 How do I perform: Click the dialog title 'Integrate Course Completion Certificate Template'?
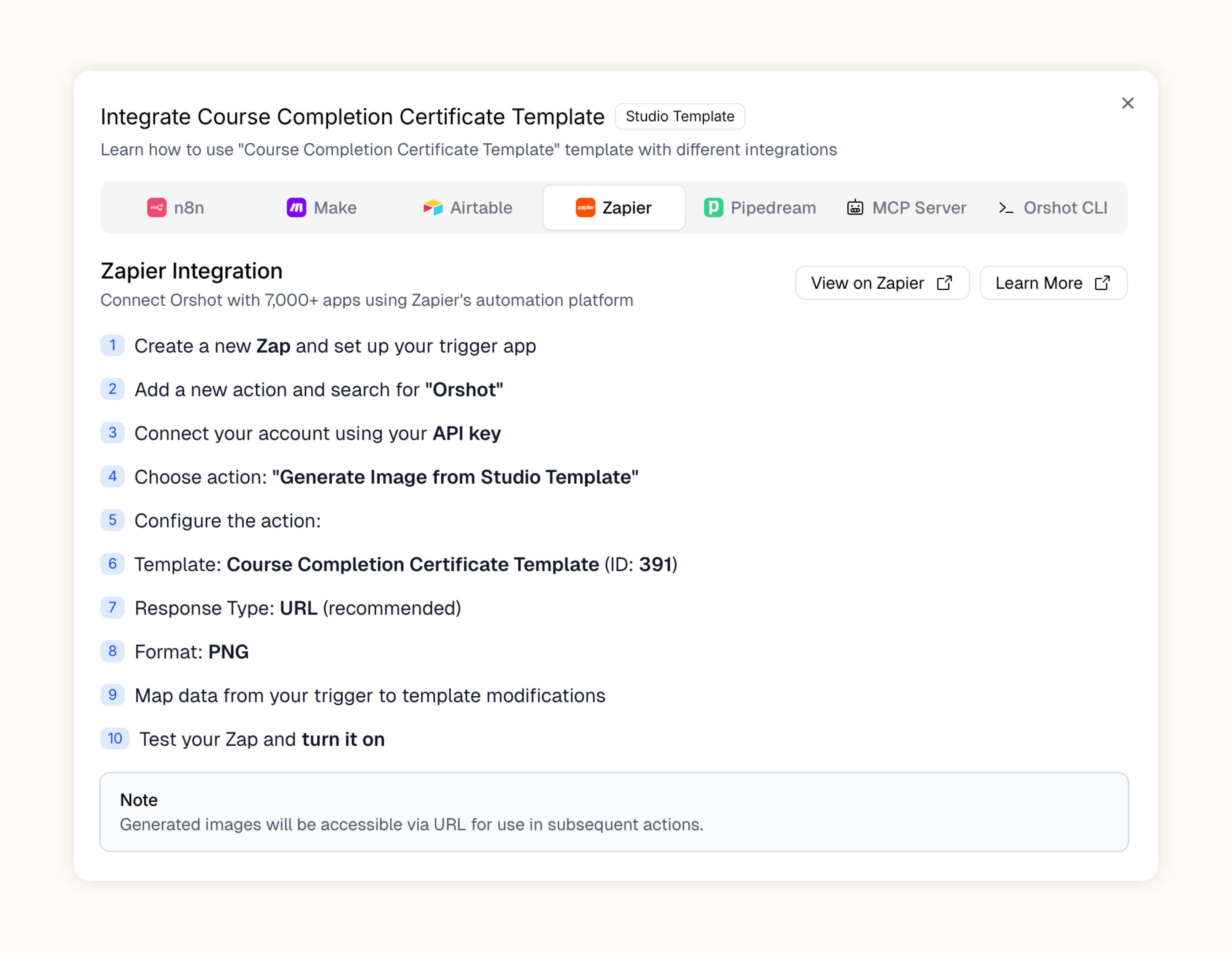pyautogui.click(x=353, y=117)
